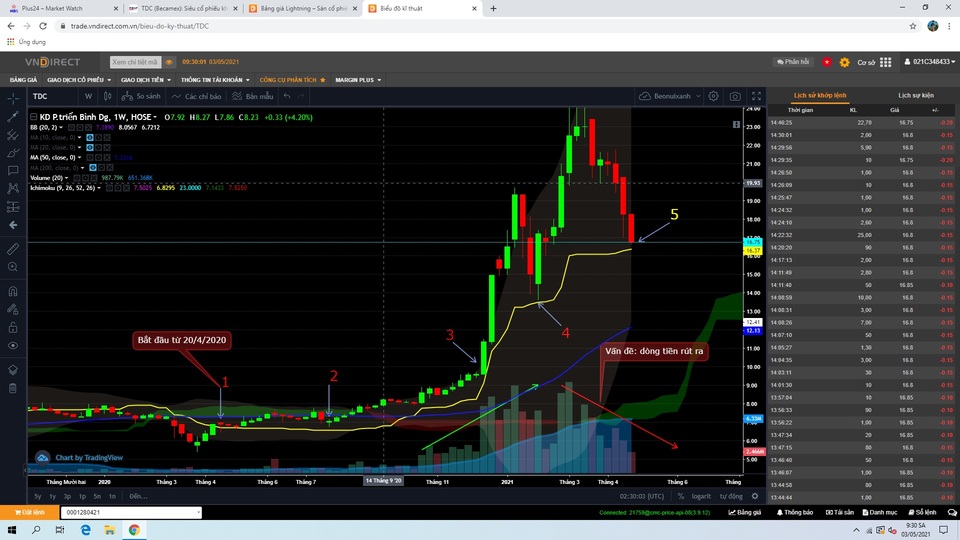Toggle stay in drawing mode
960x540 pixels.
pyautogui.click(x=13, y=309)
